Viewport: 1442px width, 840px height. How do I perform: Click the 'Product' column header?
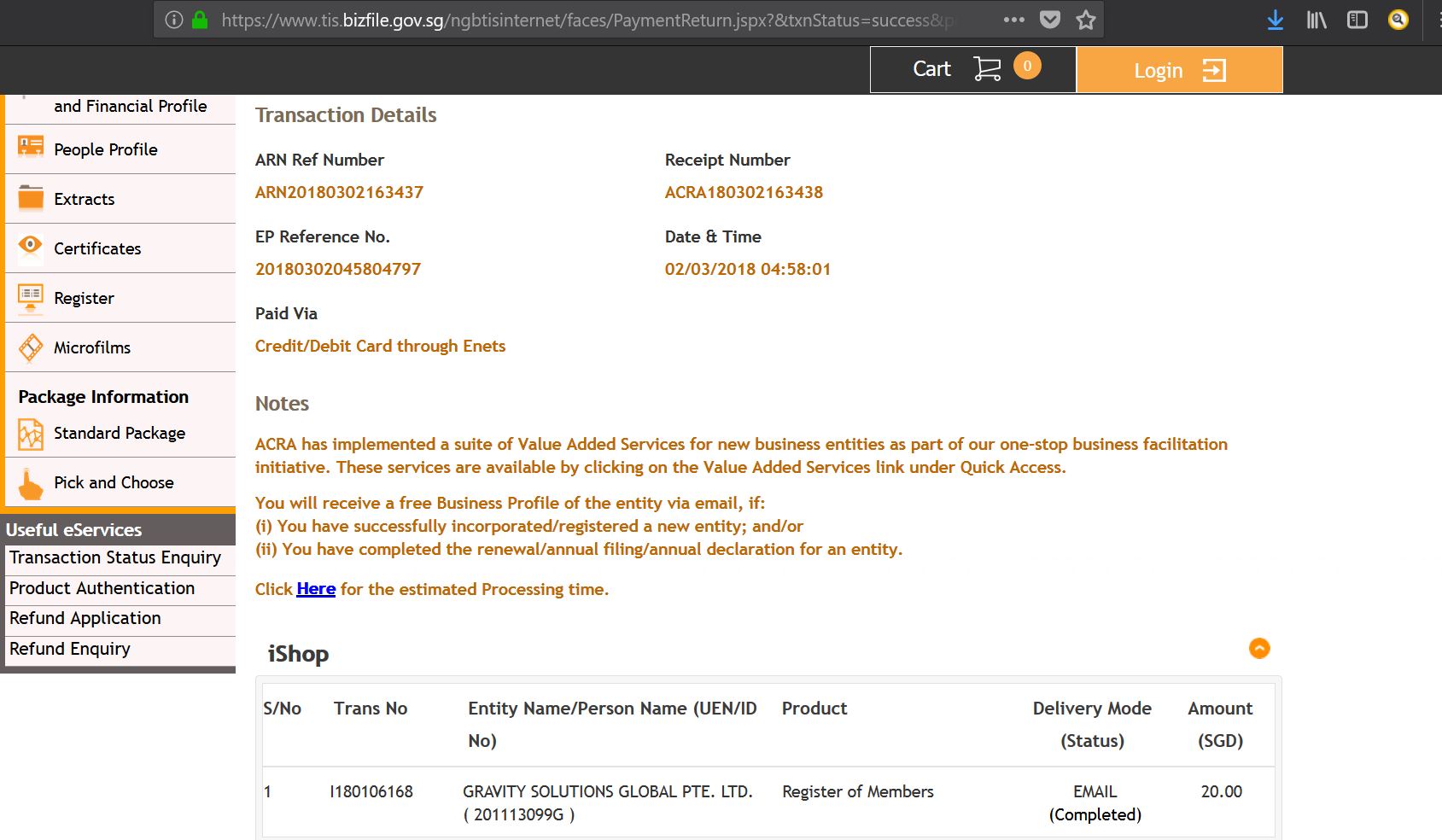coord(814,709)
